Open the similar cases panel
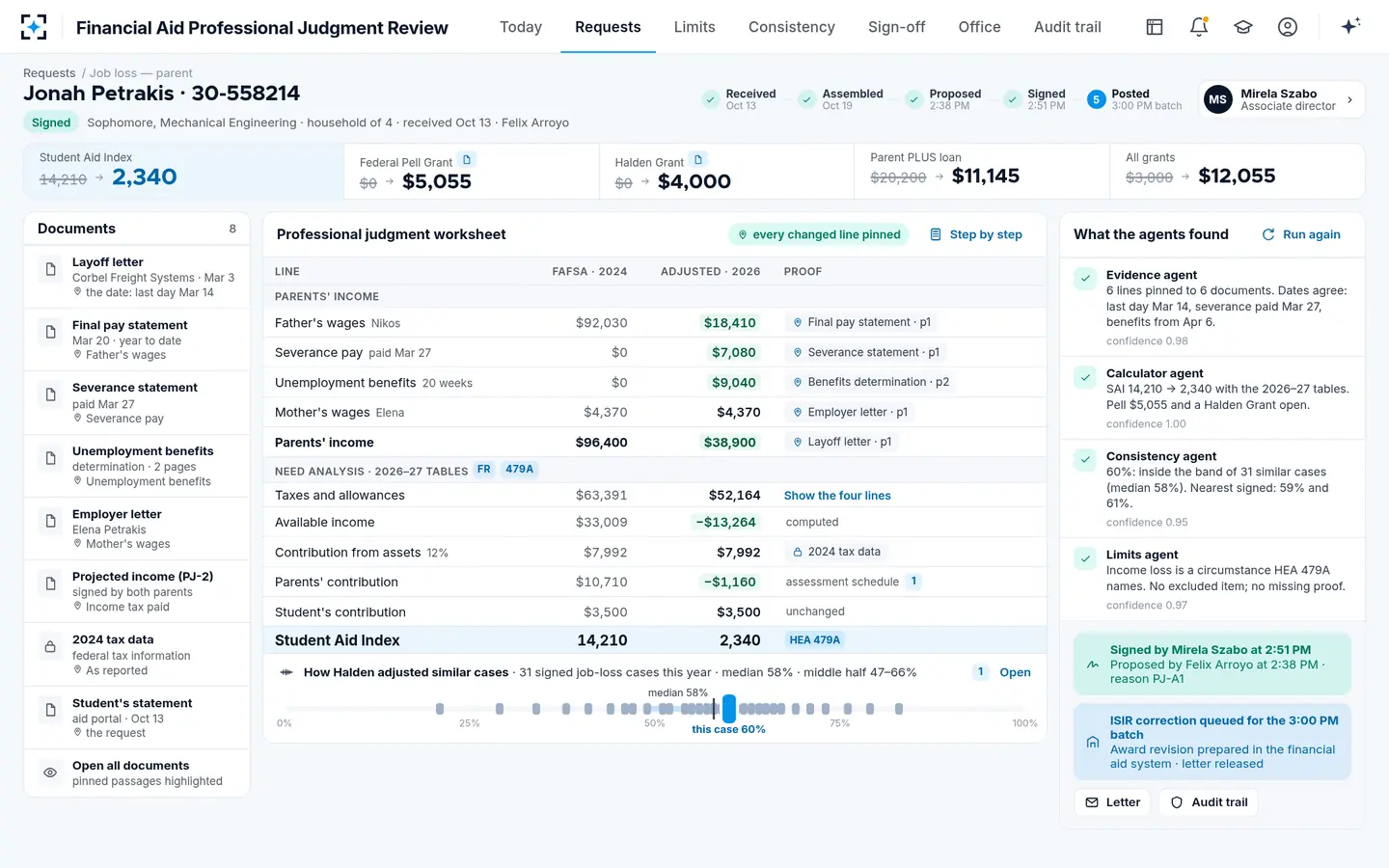The height and width of the screenshot is (868, 1389). pos(1015,672)
